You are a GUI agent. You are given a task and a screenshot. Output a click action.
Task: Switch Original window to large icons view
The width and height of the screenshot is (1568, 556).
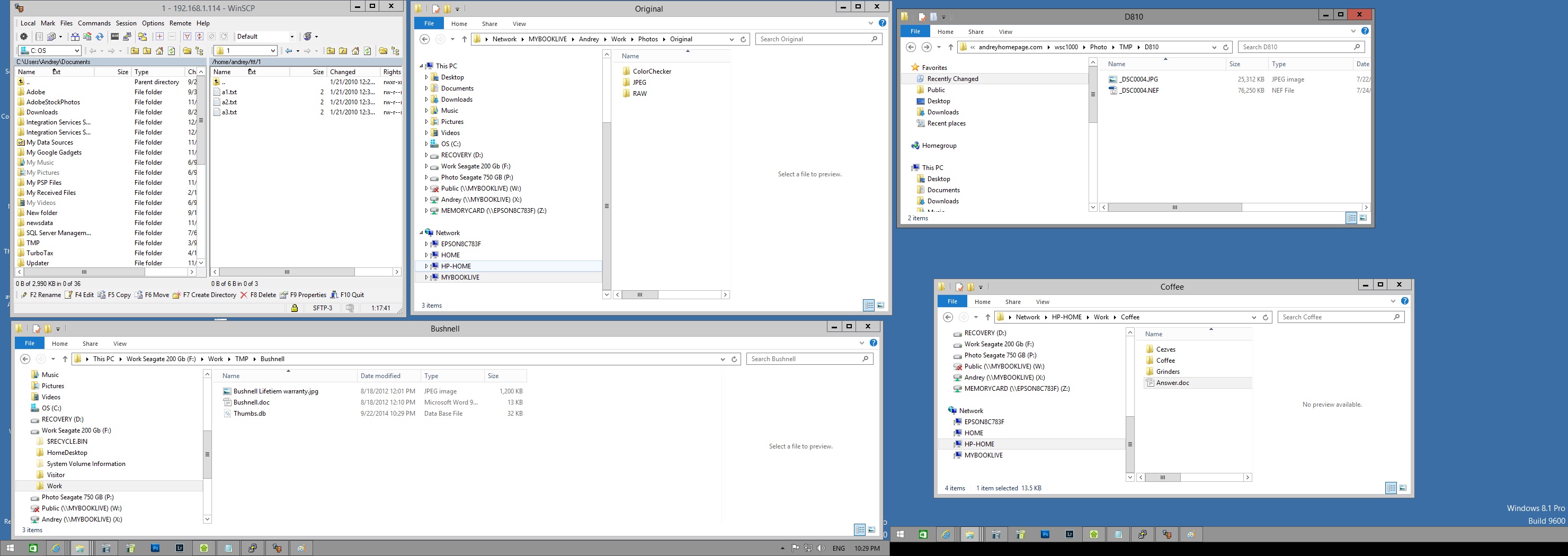coord(881,306)
